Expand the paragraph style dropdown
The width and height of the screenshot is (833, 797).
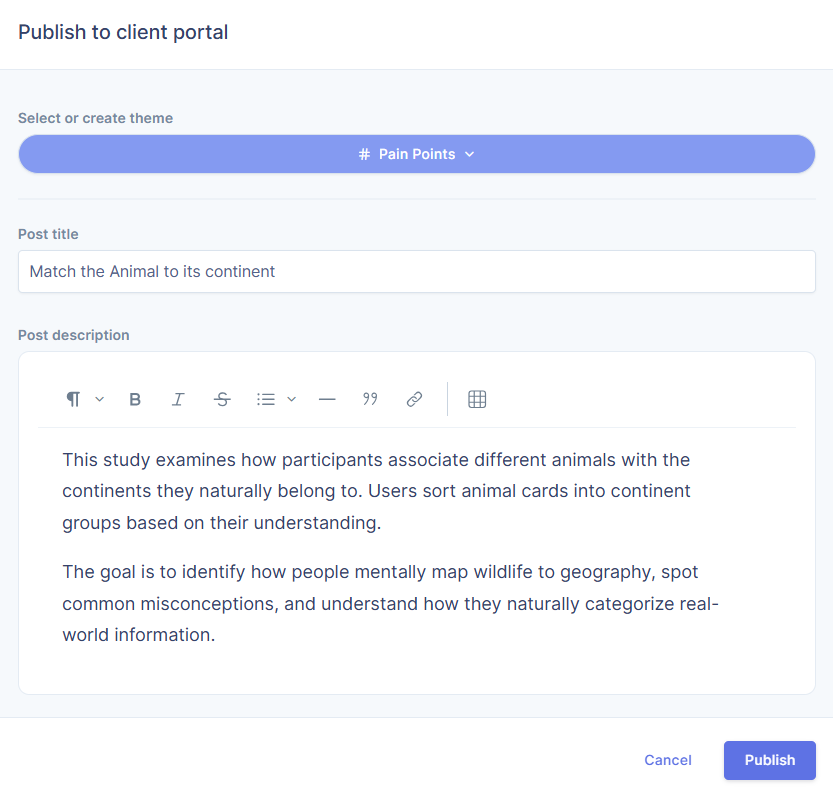[80, 398]
